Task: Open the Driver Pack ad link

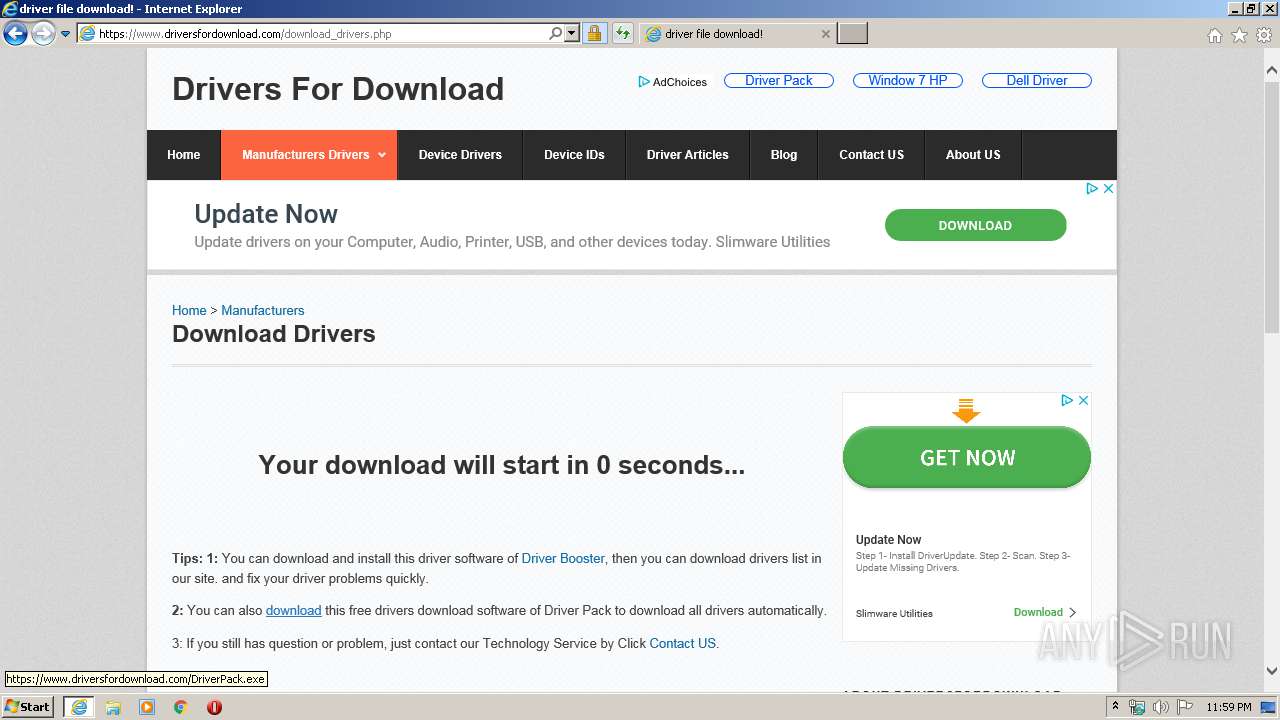Action: 778,80
